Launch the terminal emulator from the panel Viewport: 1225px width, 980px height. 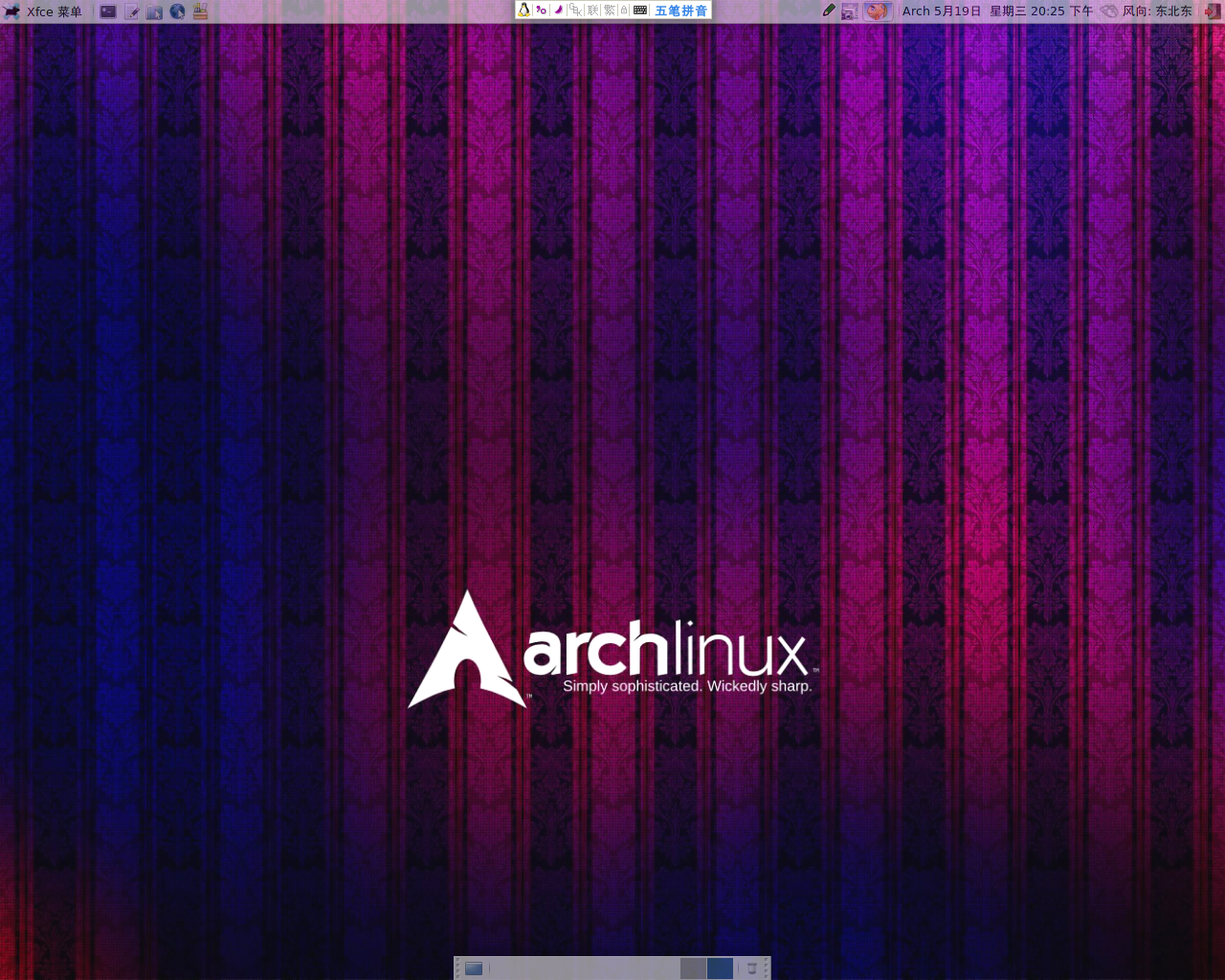tap(108, 11)
